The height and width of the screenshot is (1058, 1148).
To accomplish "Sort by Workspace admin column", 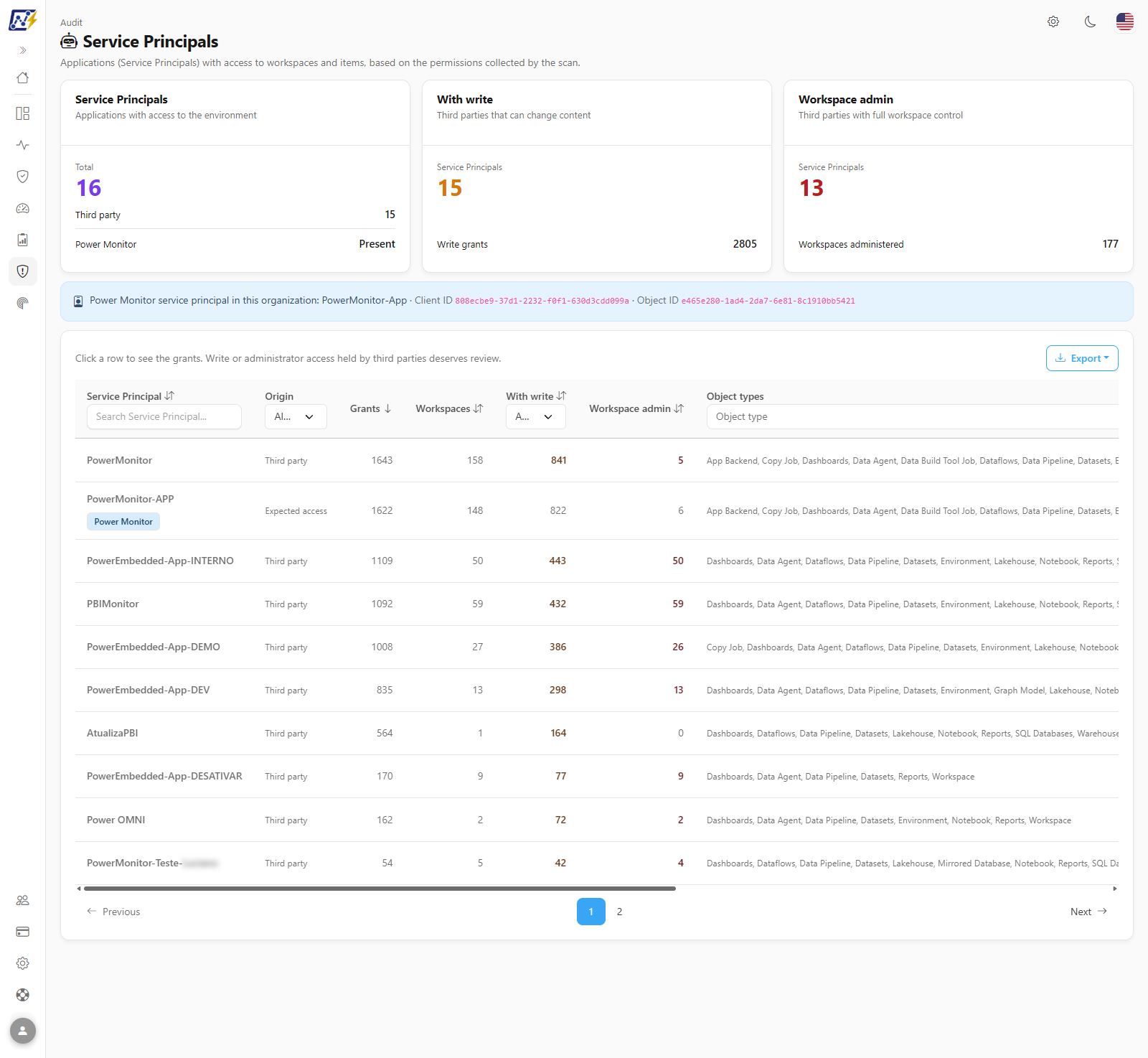I will point(636,408).
